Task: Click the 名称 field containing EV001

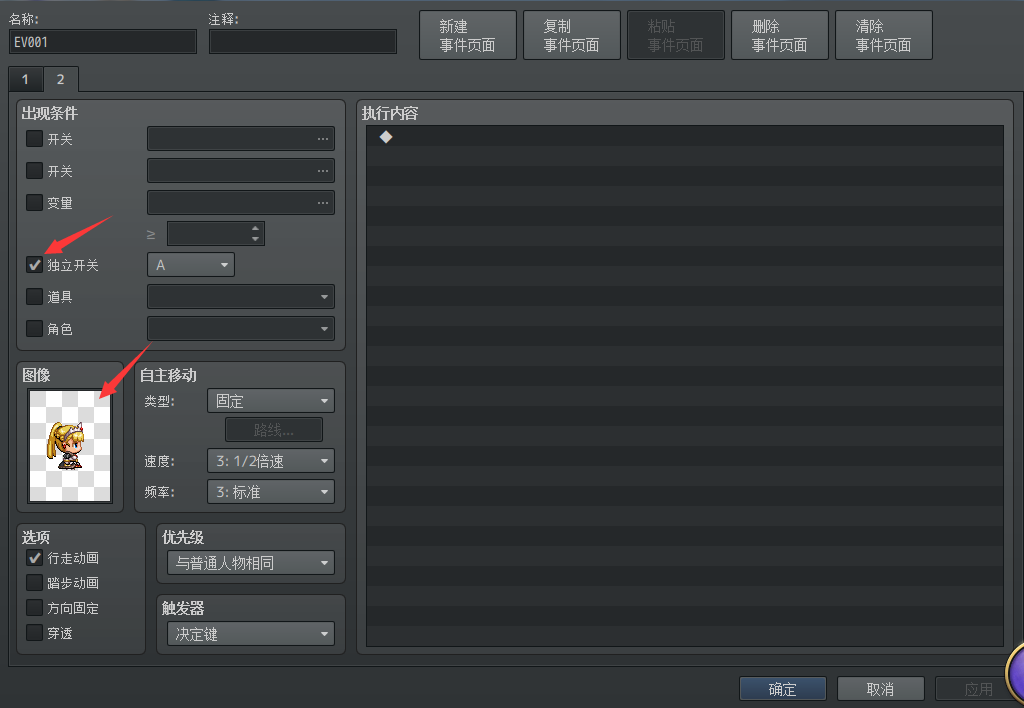Action: [x=103, y=42]
